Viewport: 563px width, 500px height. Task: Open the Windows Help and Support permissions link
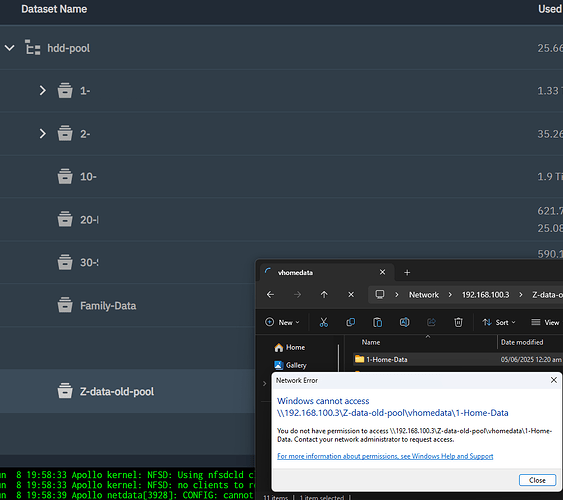(385, 456)
